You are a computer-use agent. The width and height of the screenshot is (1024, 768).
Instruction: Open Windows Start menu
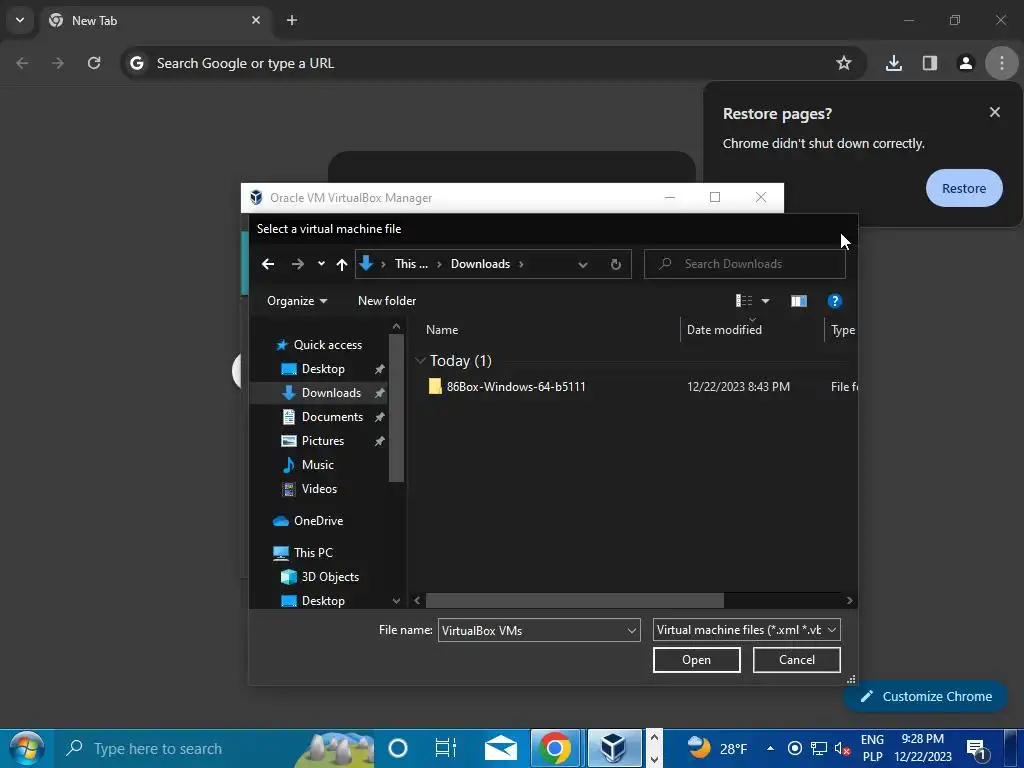tap(27, 748)
